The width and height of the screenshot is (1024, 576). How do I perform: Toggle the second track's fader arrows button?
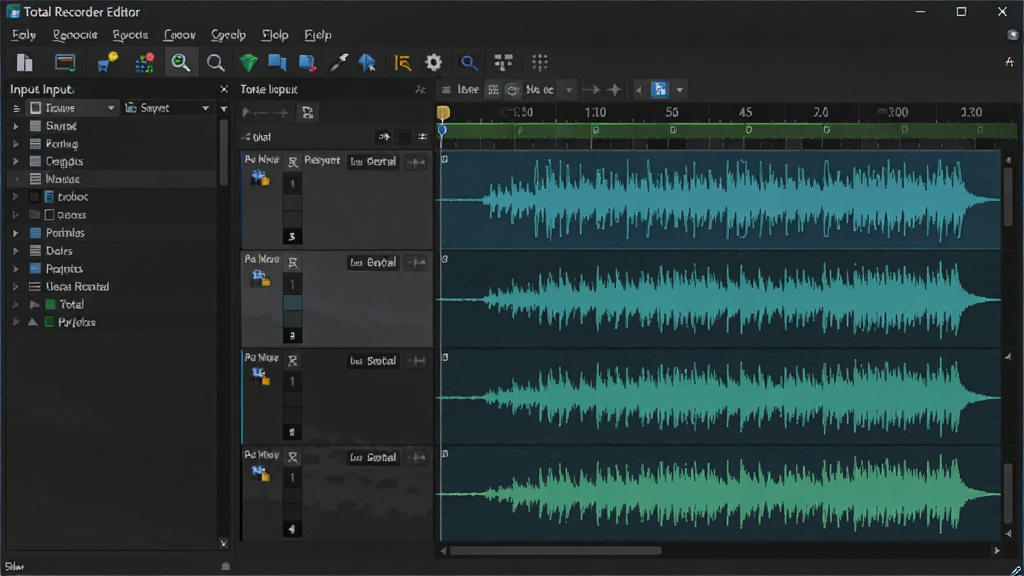click(416, 263)
